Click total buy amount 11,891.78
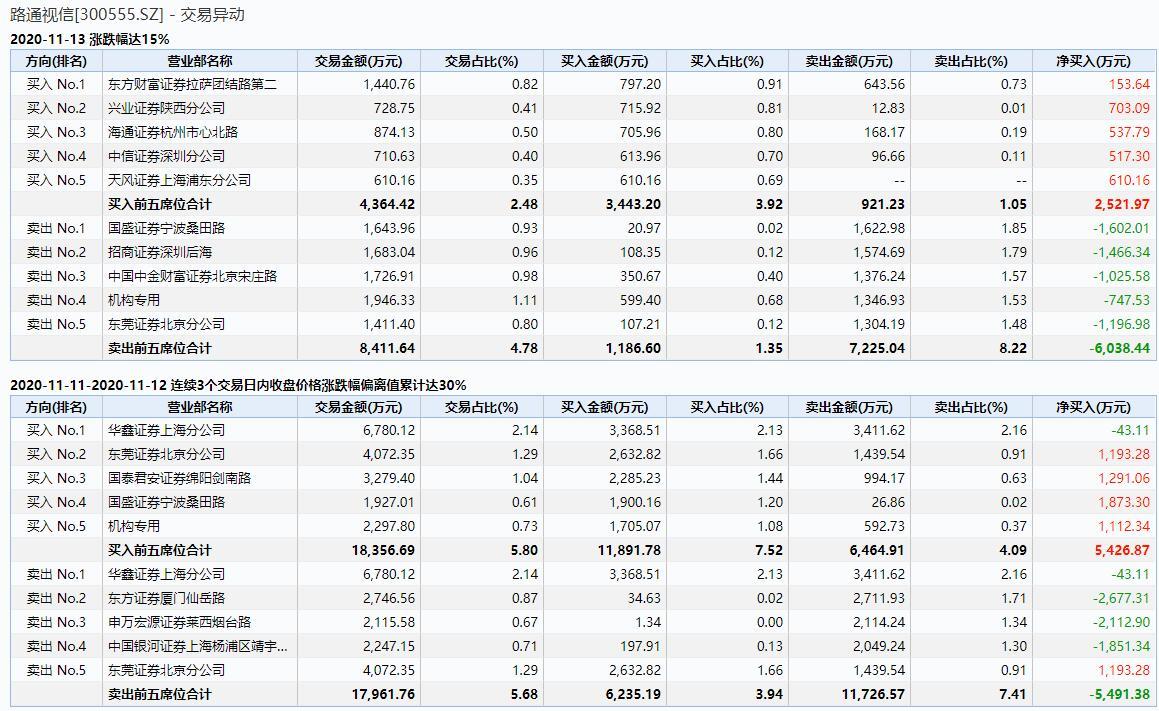The height and width of the screenshot is (711, 1159). click(629, 550)
